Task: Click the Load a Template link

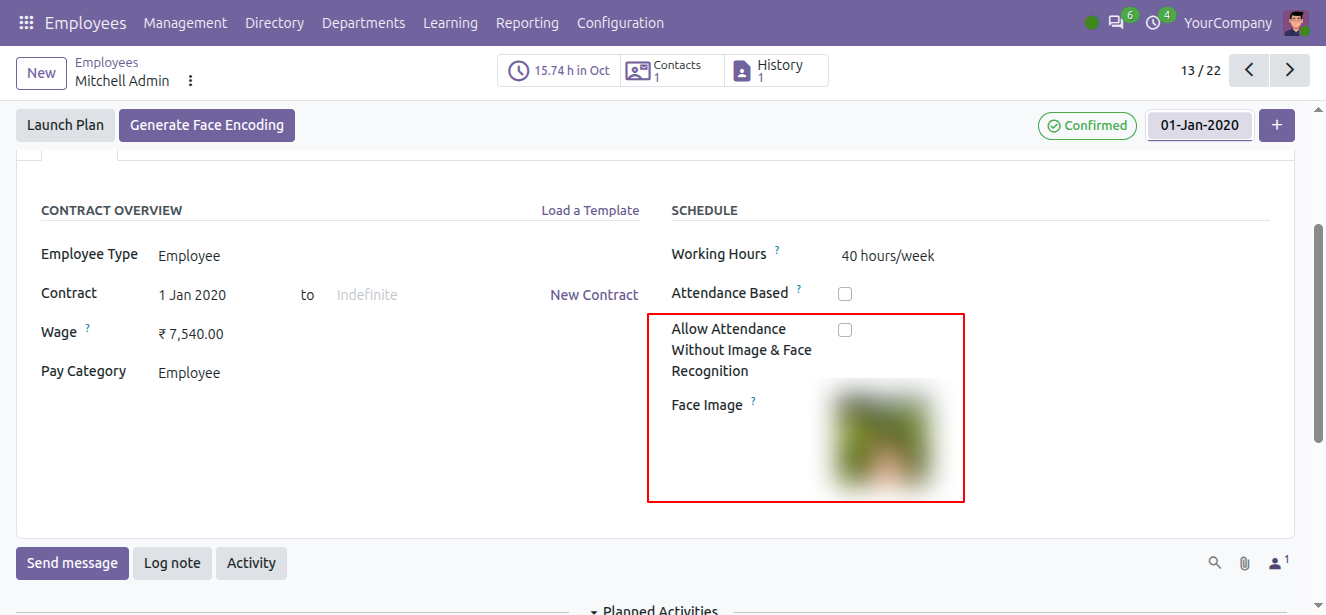Action: click(x=590, y=211)
